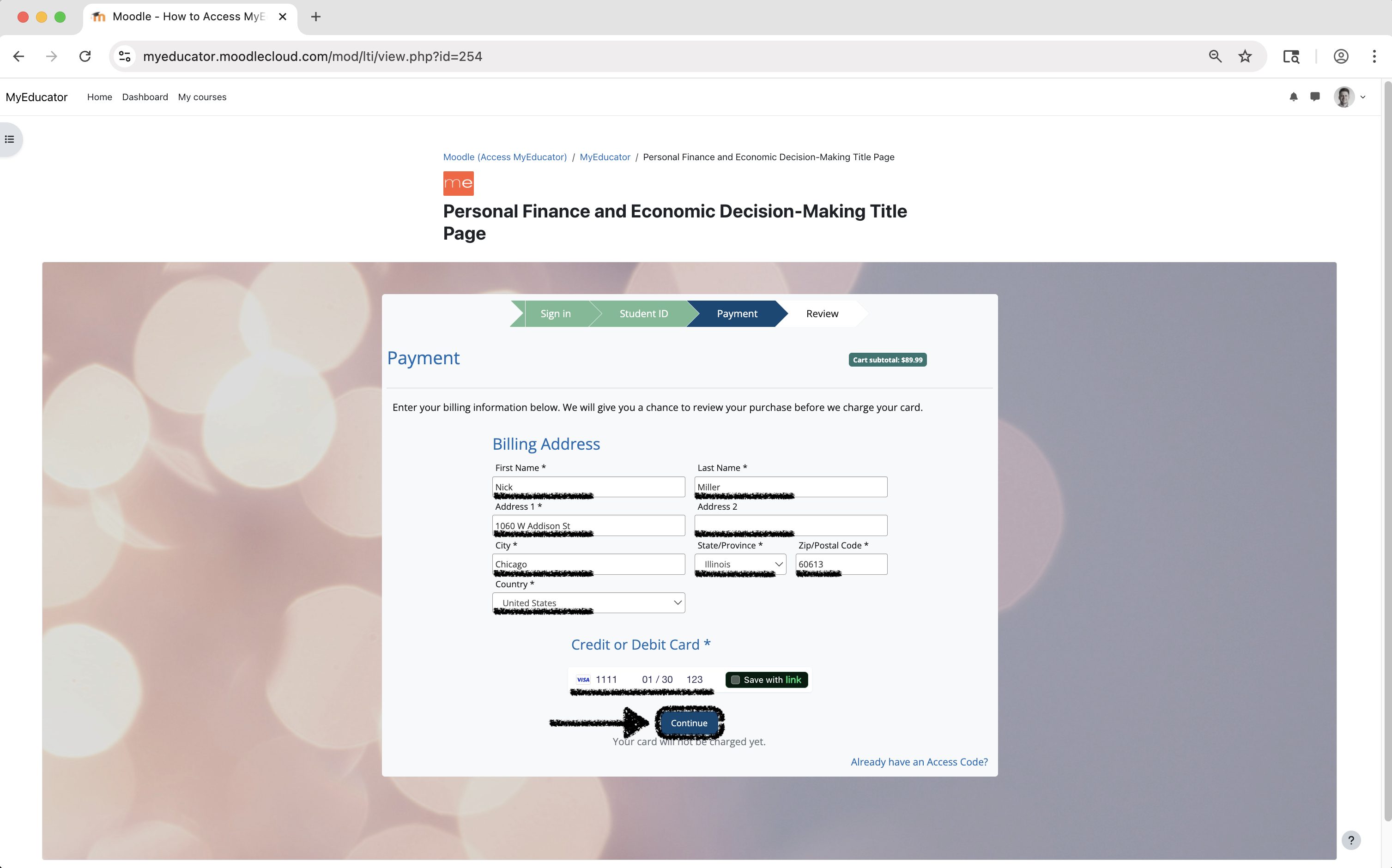Enable the 'Save with link' checkbox
The image size is (1392, 868).
point(736,680)
